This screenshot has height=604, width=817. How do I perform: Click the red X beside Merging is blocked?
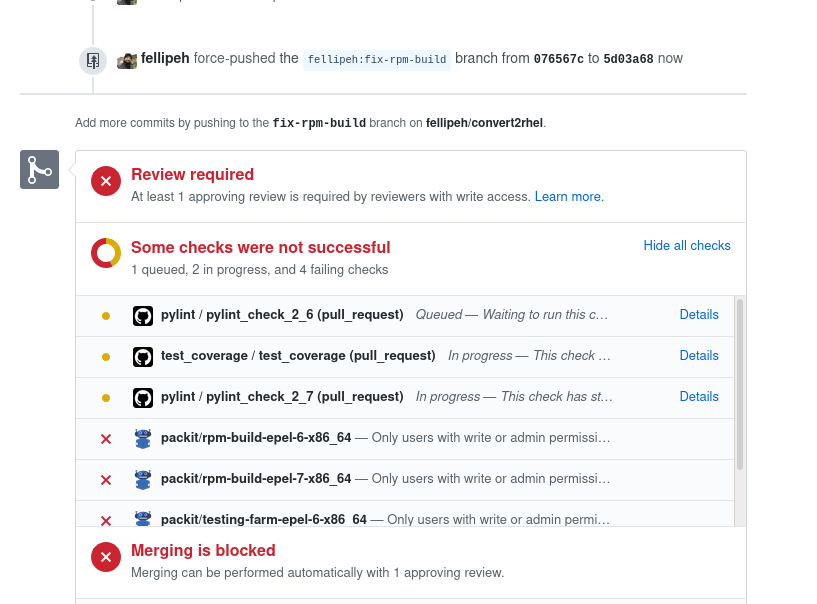106,557
